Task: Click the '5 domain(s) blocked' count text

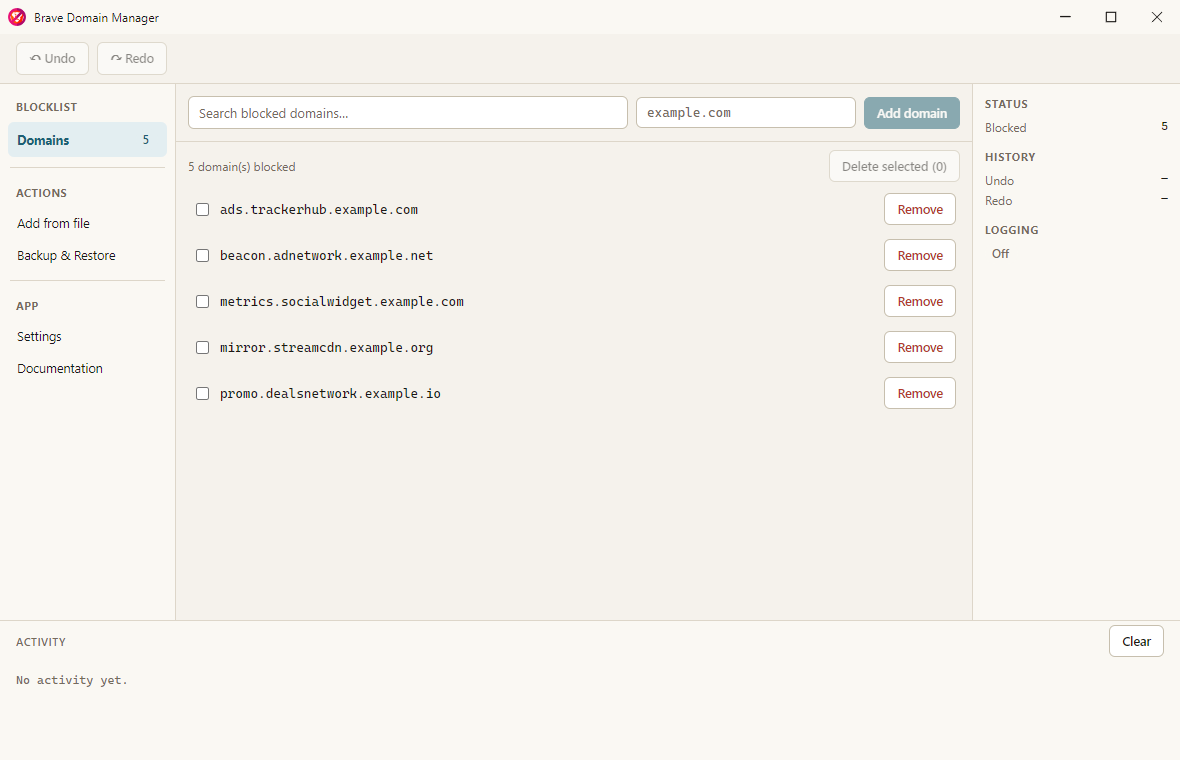Action: 242,167
